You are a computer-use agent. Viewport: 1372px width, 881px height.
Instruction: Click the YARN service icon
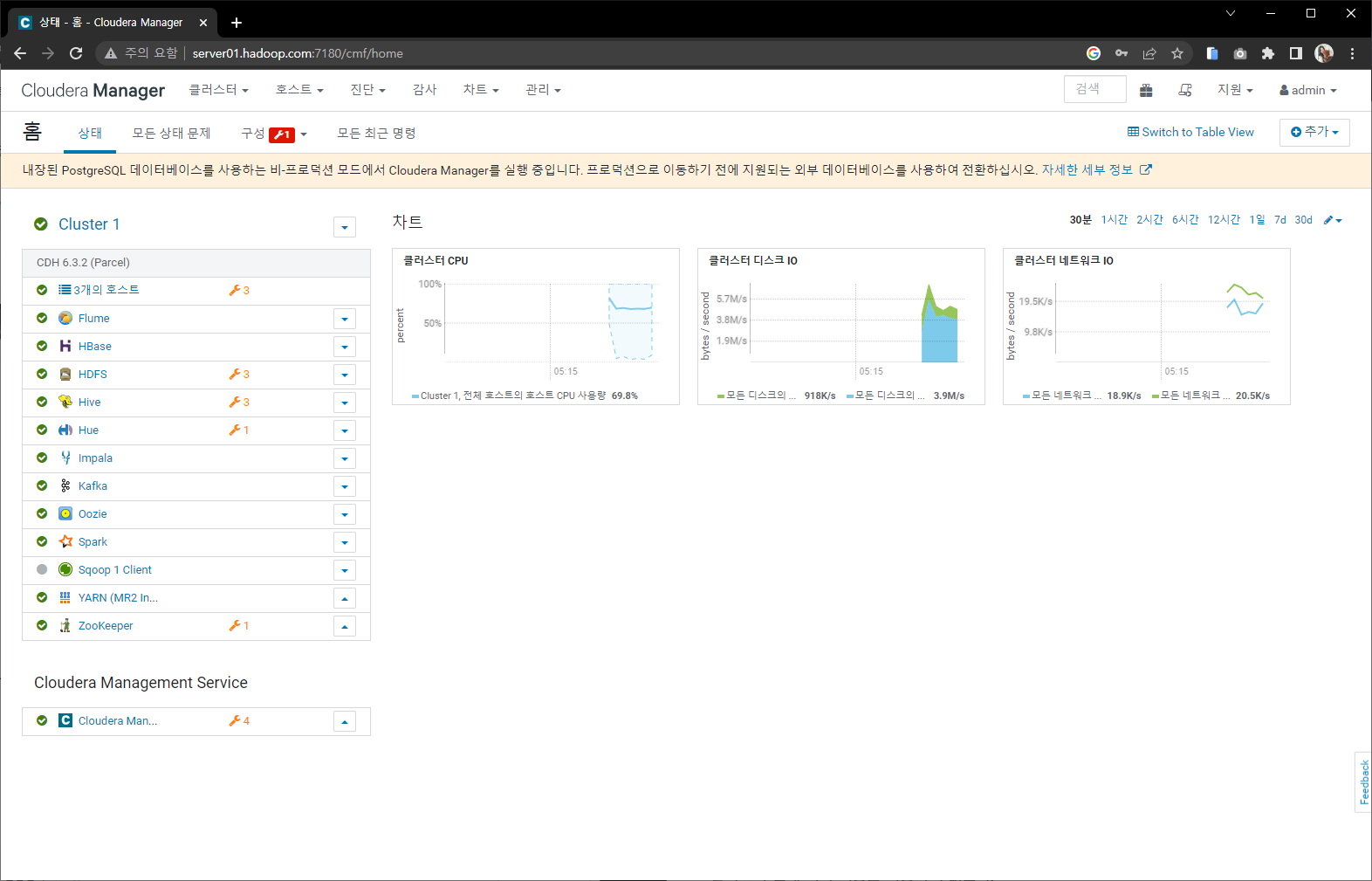click(x=65, y=597)
